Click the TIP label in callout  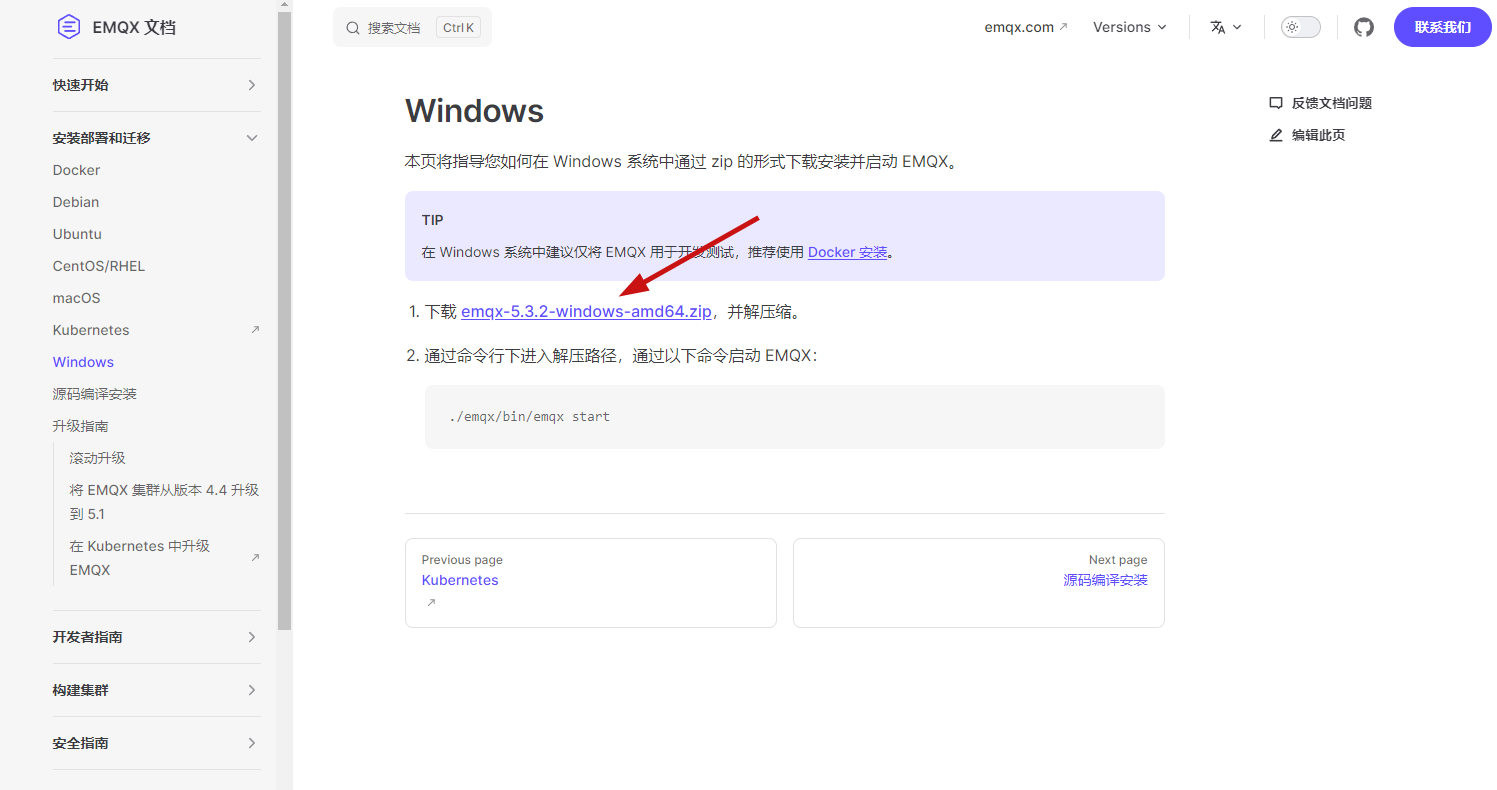[432, 220]
